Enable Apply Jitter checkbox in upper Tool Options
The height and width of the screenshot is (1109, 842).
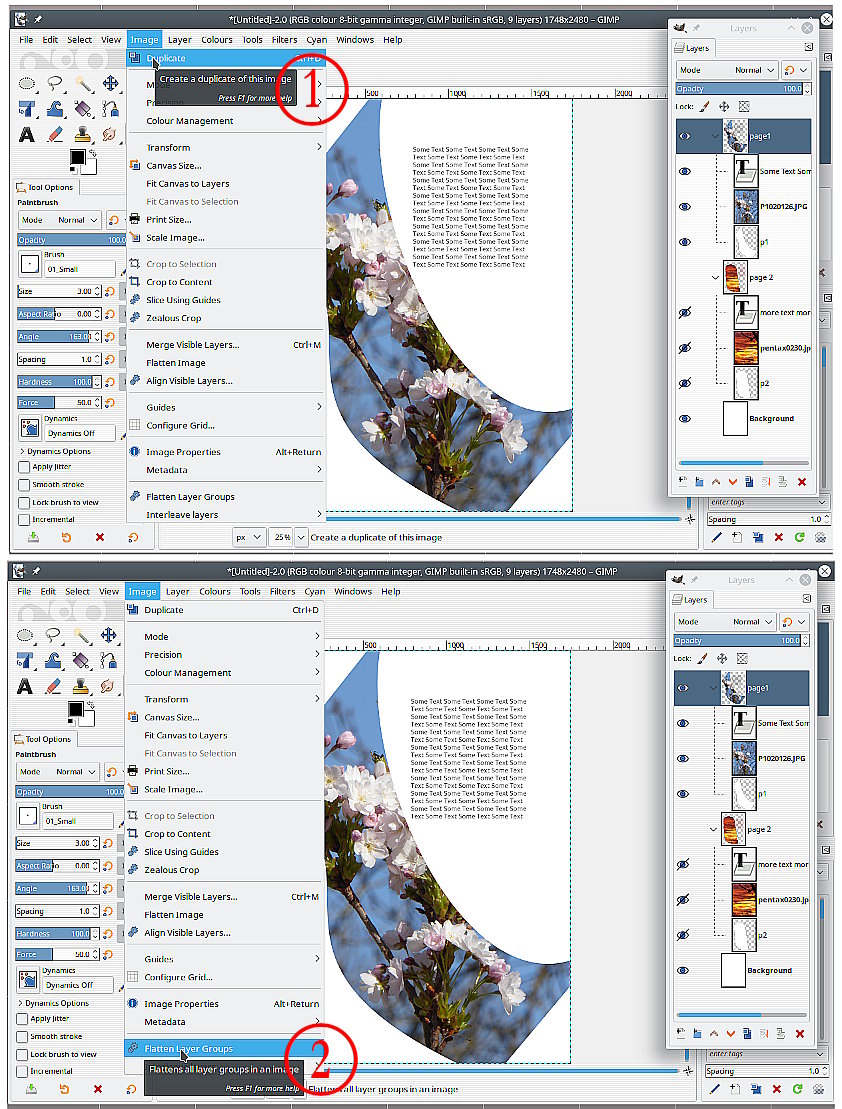24,467
